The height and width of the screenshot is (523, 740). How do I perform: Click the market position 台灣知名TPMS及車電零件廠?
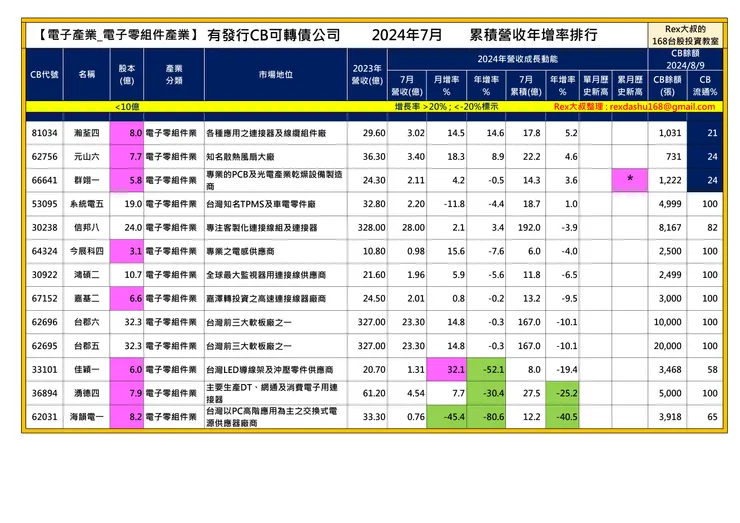point(261,204)
